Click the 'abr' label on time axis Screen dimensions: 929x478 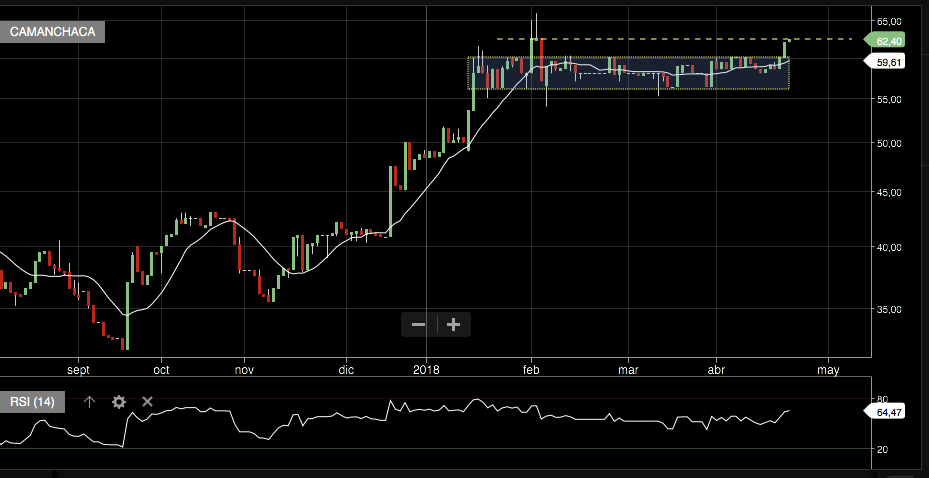pyautogui.click(x=717, y=369)
